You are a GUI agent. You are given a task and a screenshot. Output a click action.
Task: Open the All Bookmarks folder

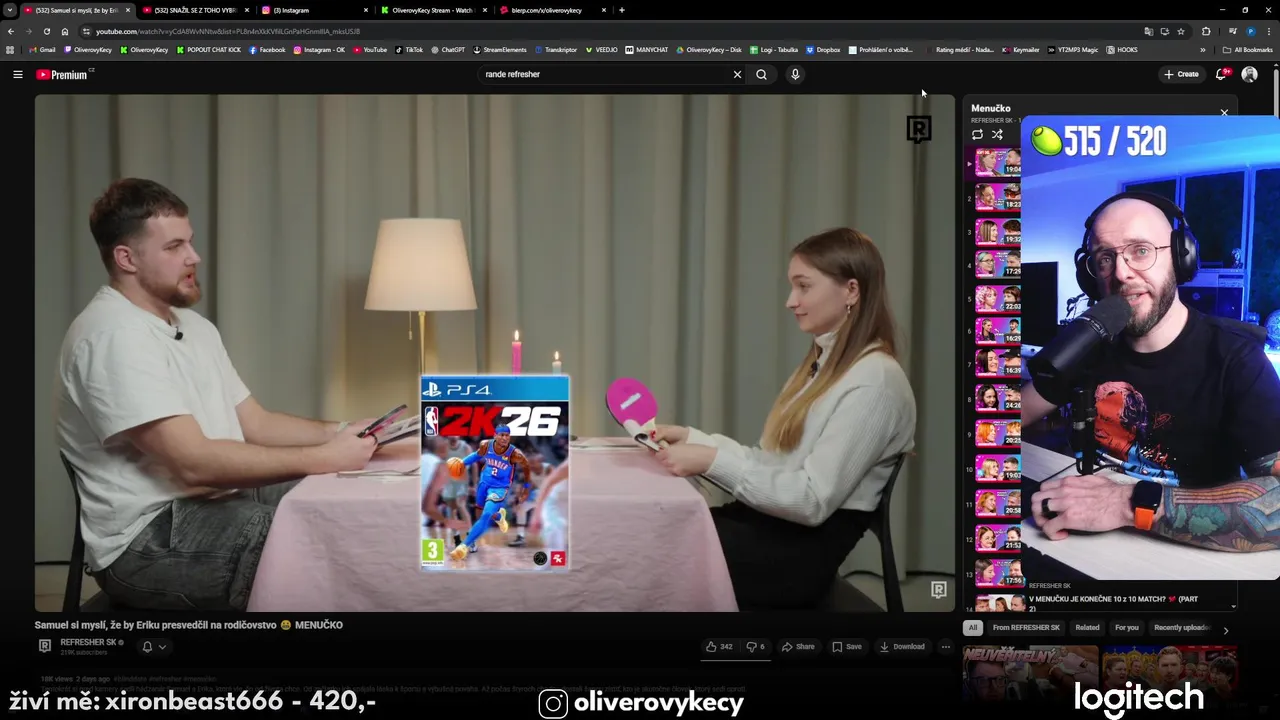pyautogui.click(x=1247, y=49)
